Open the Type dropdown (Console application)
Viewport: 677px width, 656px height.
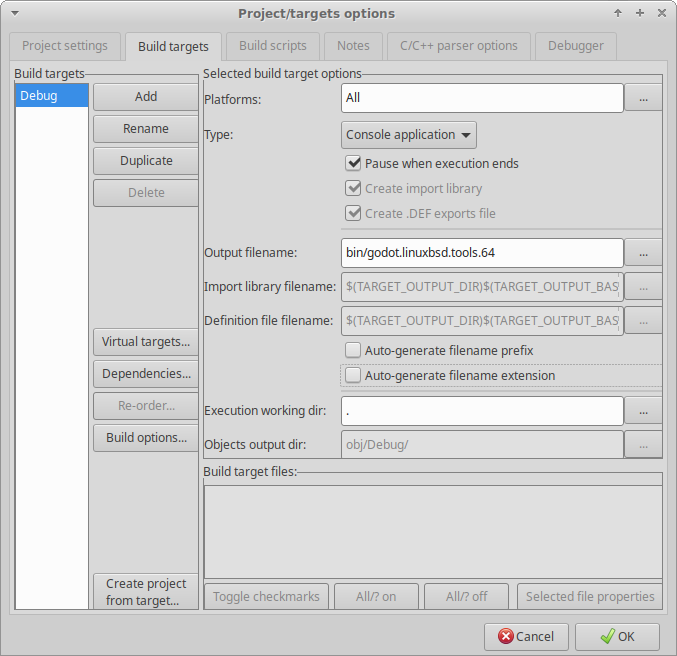coord(408,135)
